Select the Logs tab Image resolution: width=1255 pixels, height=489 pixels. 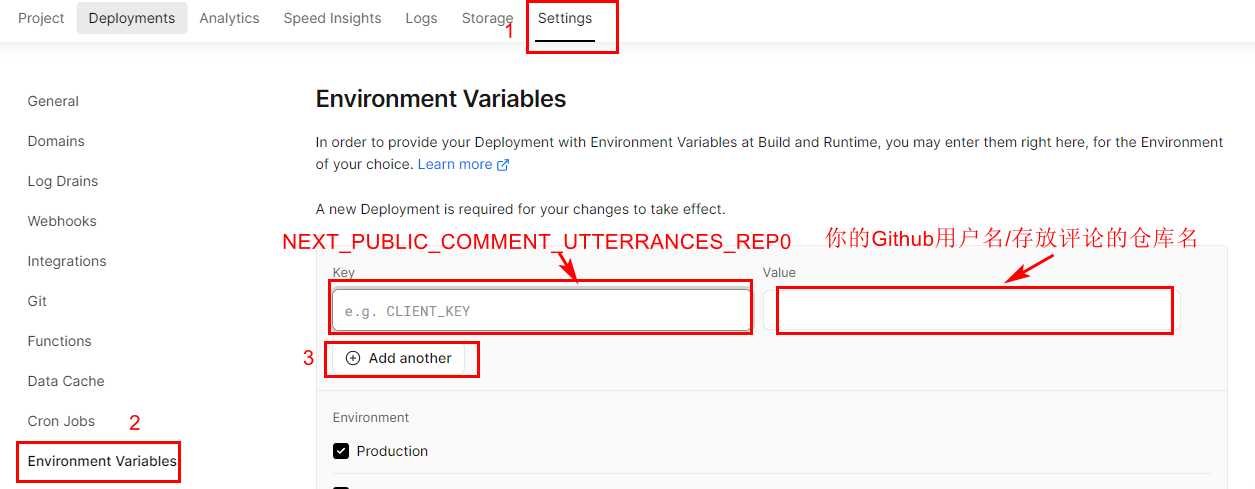point(421,18)
